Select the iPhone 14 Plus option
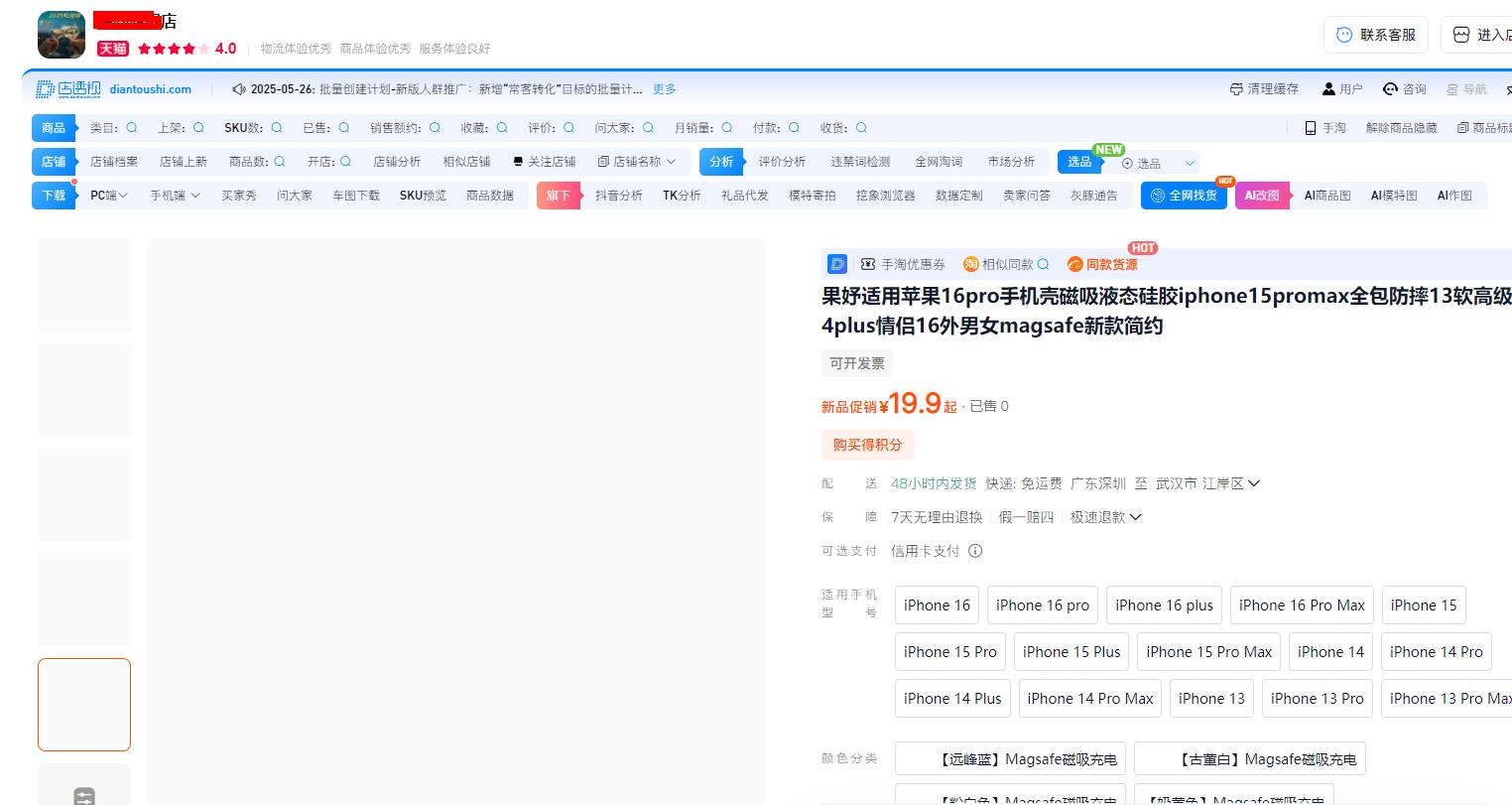The image size is (1512, 805). point(952,699)
